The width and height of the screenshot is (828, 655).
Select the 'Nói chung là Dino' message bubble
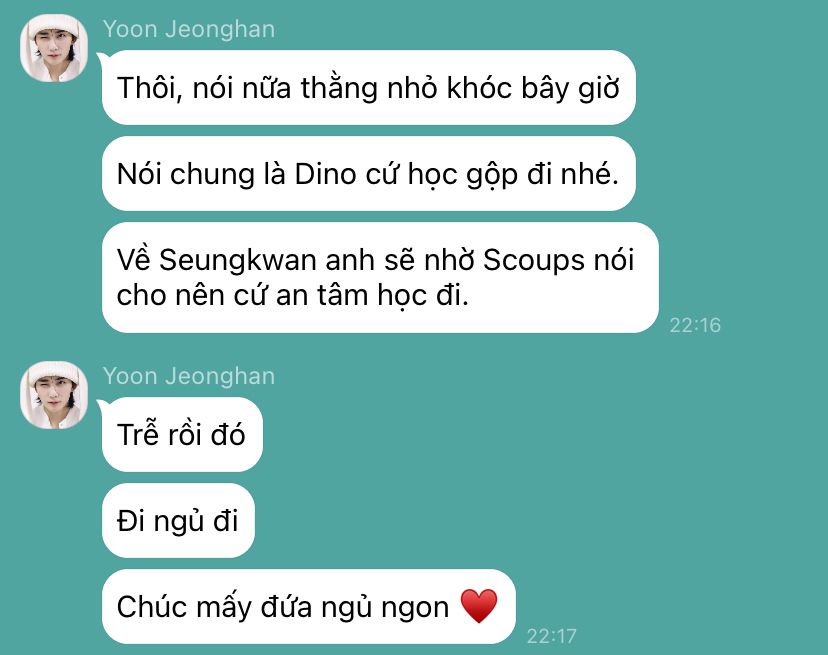(x=369, y=174)
